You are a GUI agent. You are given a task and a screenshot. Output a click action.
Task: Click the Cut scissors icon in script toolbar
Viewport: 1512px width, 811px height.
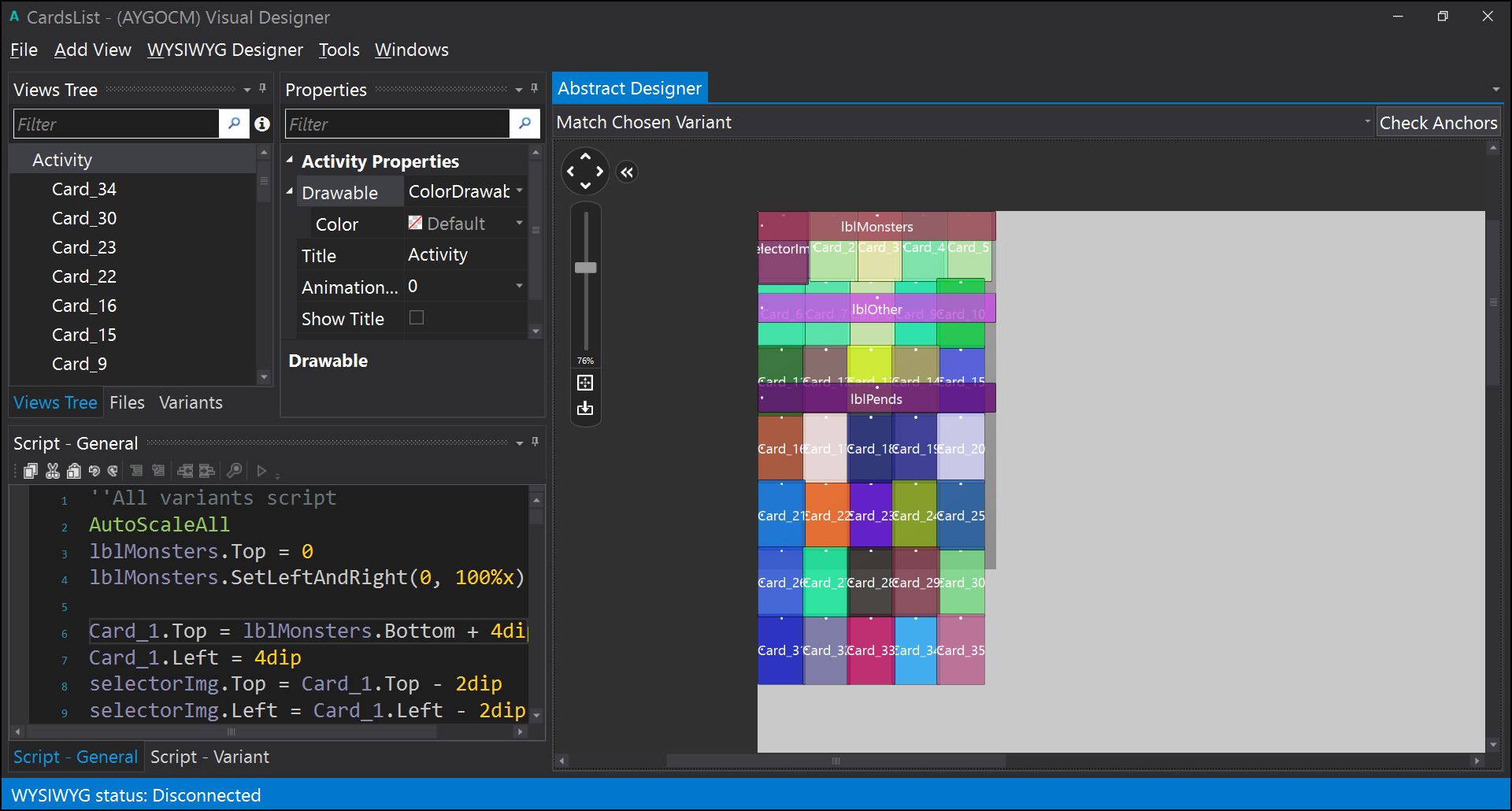click(53, 471)
